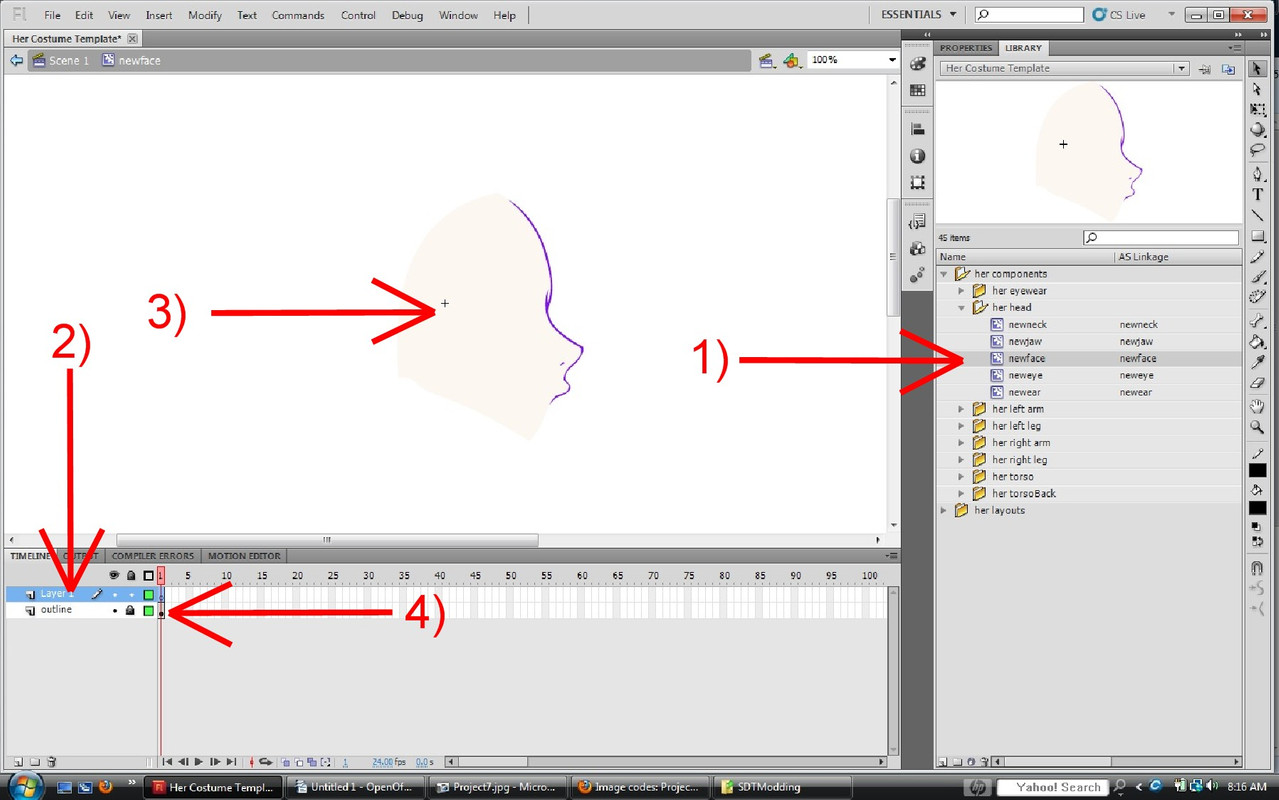Click the 24.00 fps frame rate value
The image size is (1279, 800).
click(x=384, y=761)
